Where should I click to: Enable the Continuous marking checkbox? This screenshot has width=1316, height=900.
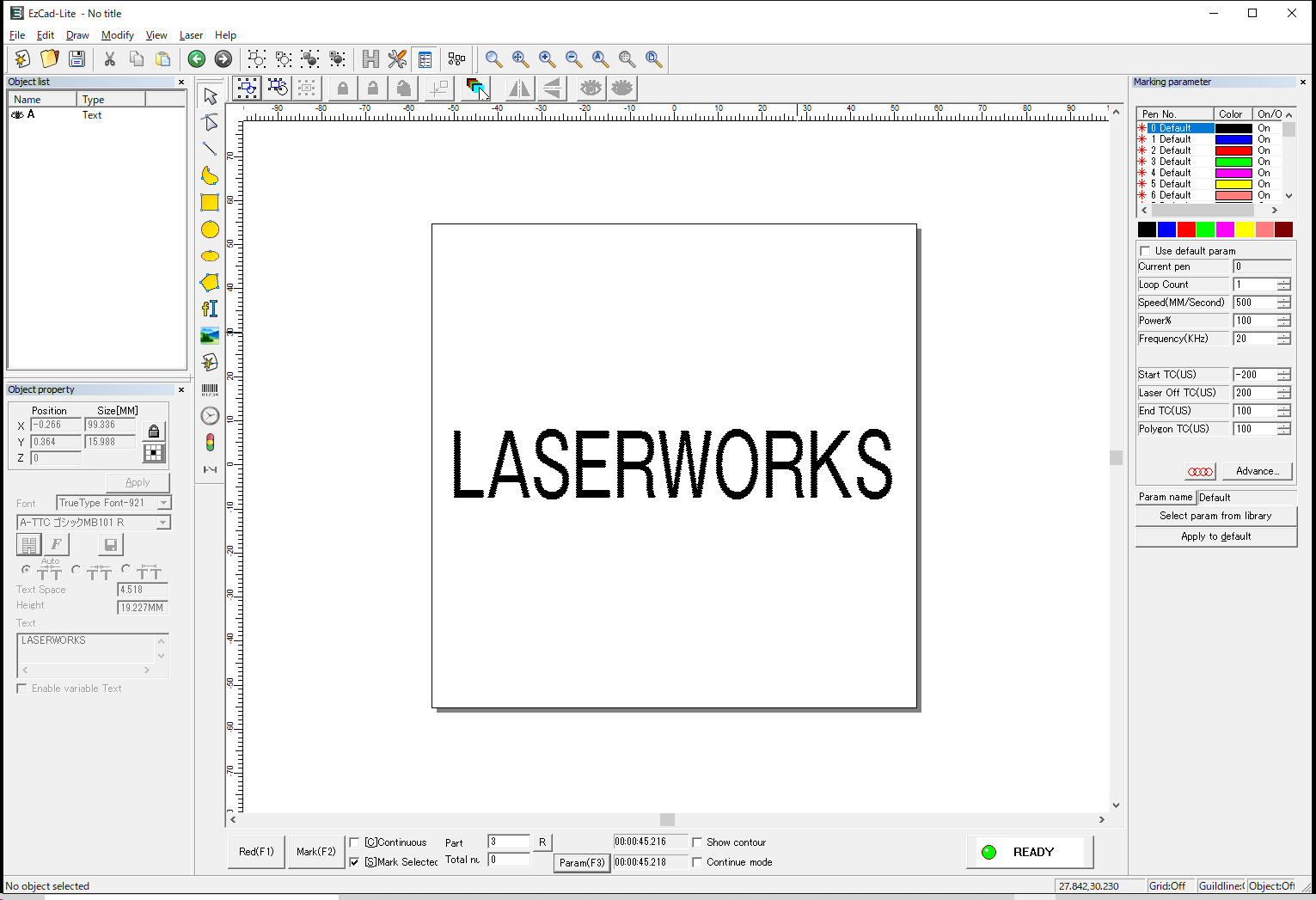click(354, 842)
